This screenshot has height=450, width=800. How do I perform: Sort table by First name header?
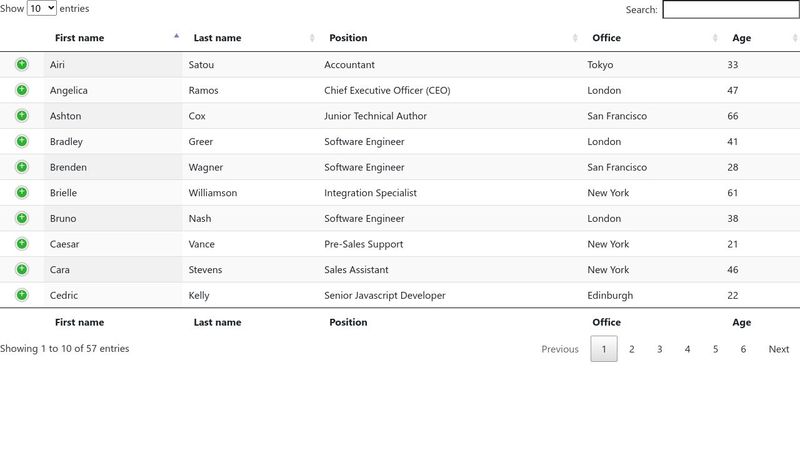80,38
